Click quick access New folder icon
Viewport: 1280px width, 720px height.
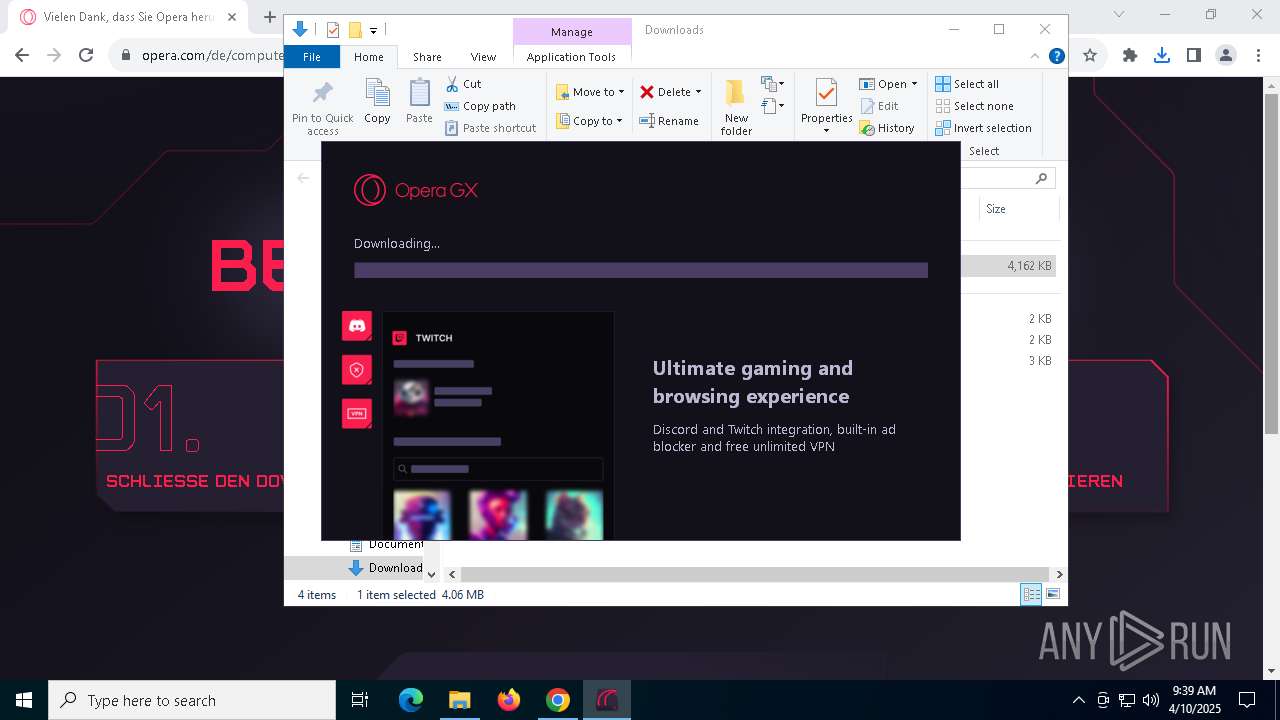point(354,30)
